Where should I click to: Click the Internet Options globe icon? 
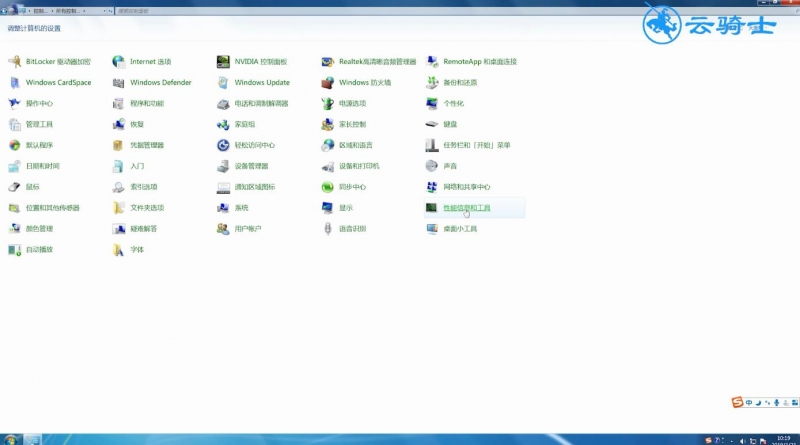click(119, 62)
